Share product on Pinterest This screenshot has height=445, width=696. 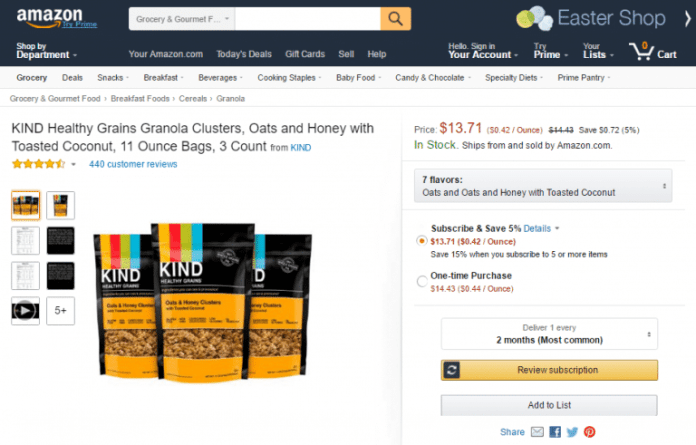coord(589,432)
